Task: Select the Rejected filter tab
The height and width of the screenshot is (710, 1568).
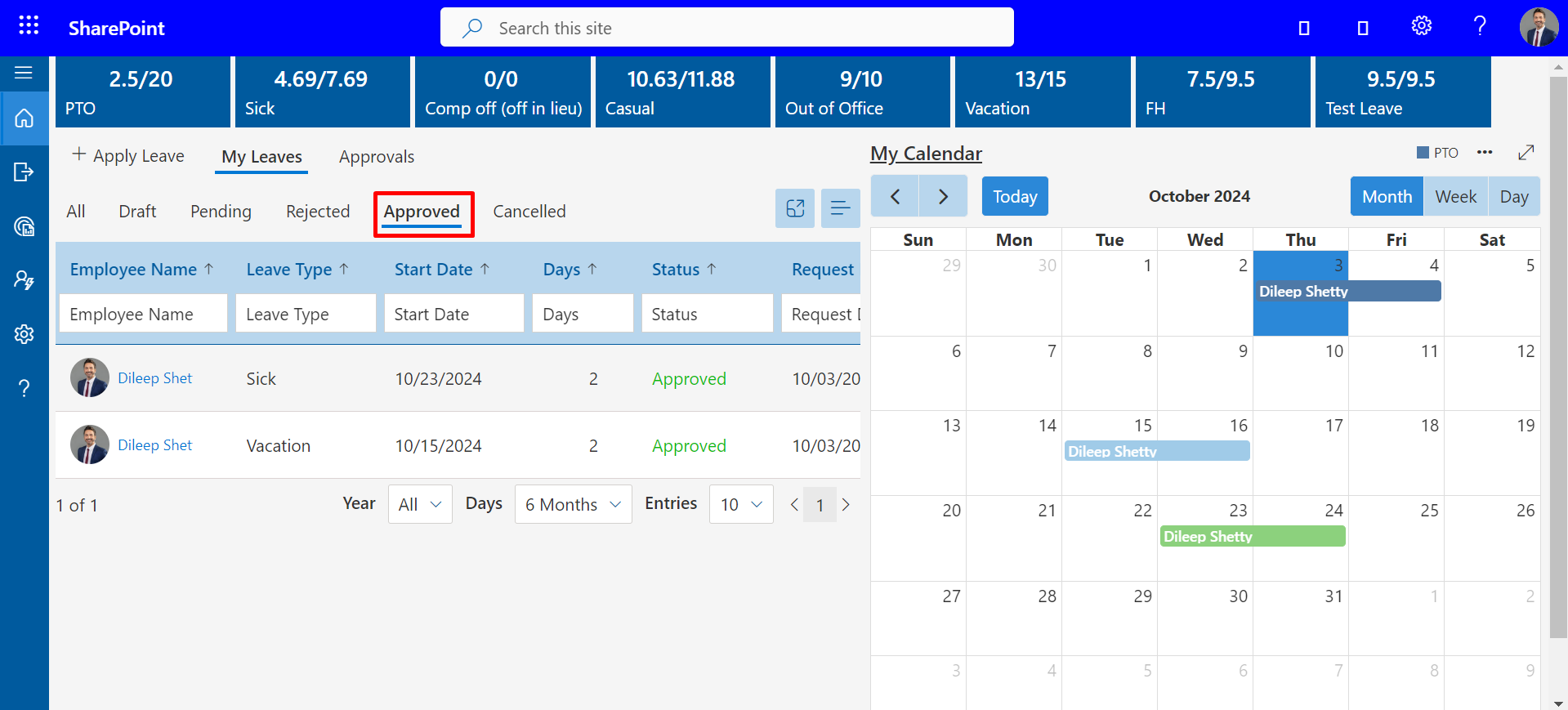Action: [x=318, y=212]
